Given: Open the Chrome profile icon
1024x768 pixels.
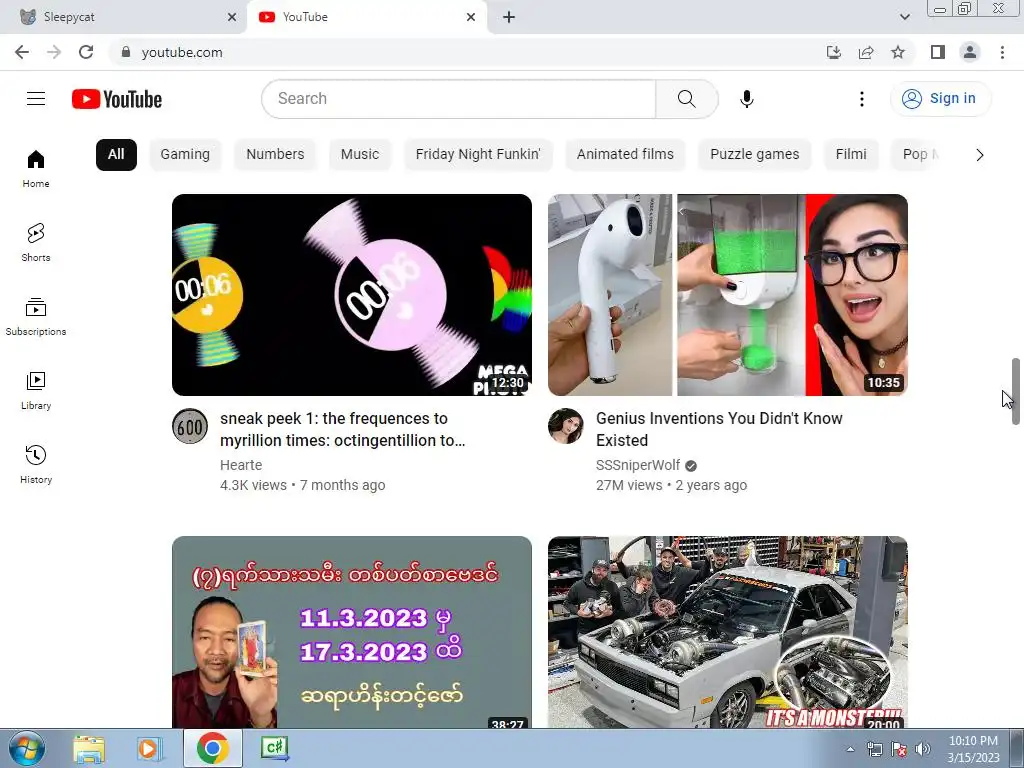Looking at the screenshot, I should [x=970, y=52].
